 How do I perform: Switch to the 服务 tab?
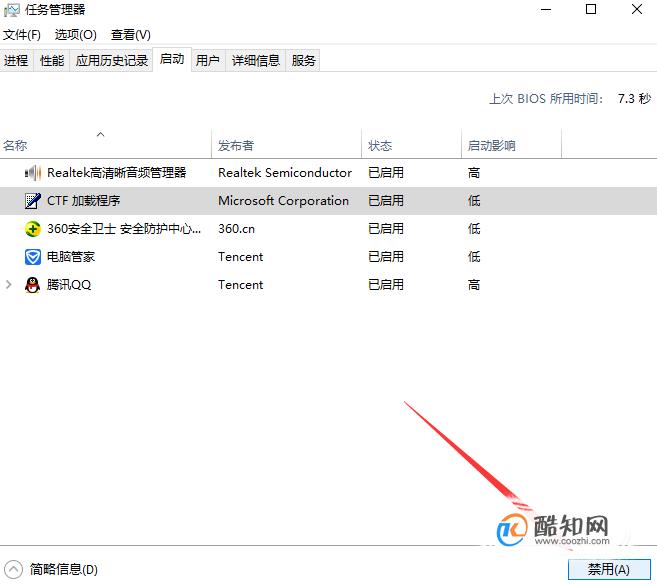tap(303, 61)
